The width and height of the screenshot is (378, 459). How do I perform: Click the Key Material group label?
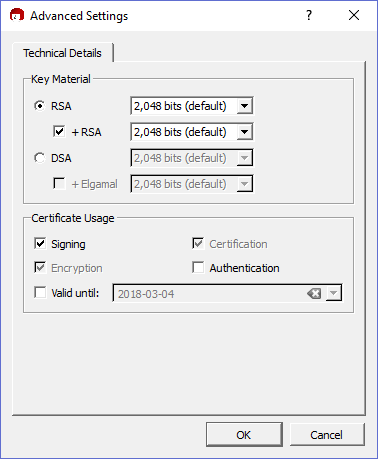pyautogui.click(x=61, y=79)
